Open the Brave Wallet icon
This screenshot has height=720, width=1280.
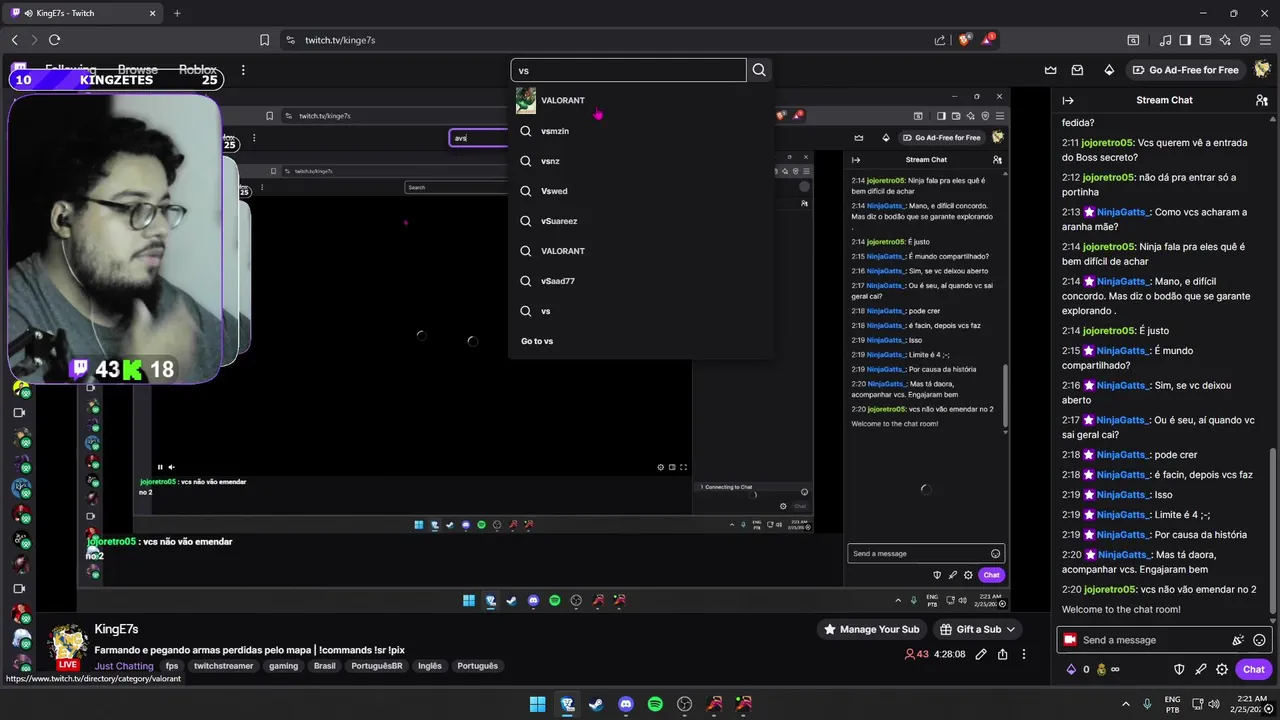click(1206, 40)
